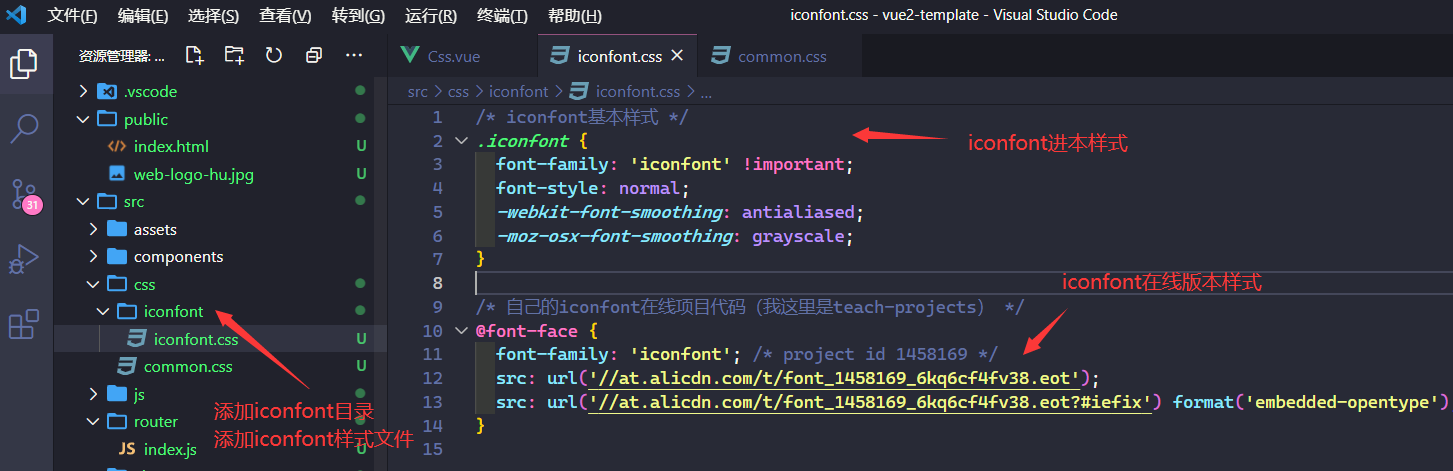
Task: Collapse all folders in explorer
Action: [x=314, y=55]
